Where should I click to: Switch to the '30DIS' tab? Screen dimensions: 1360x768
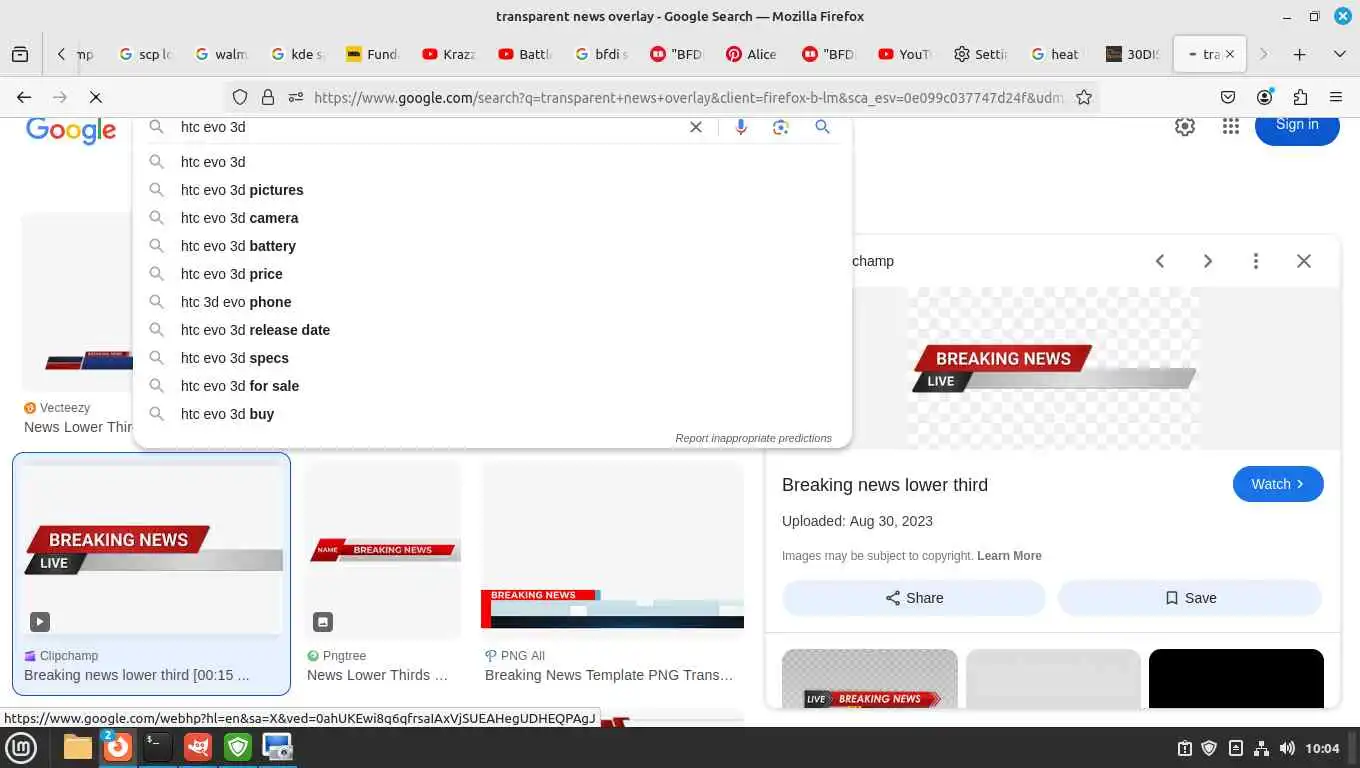tap(1133, 54)
